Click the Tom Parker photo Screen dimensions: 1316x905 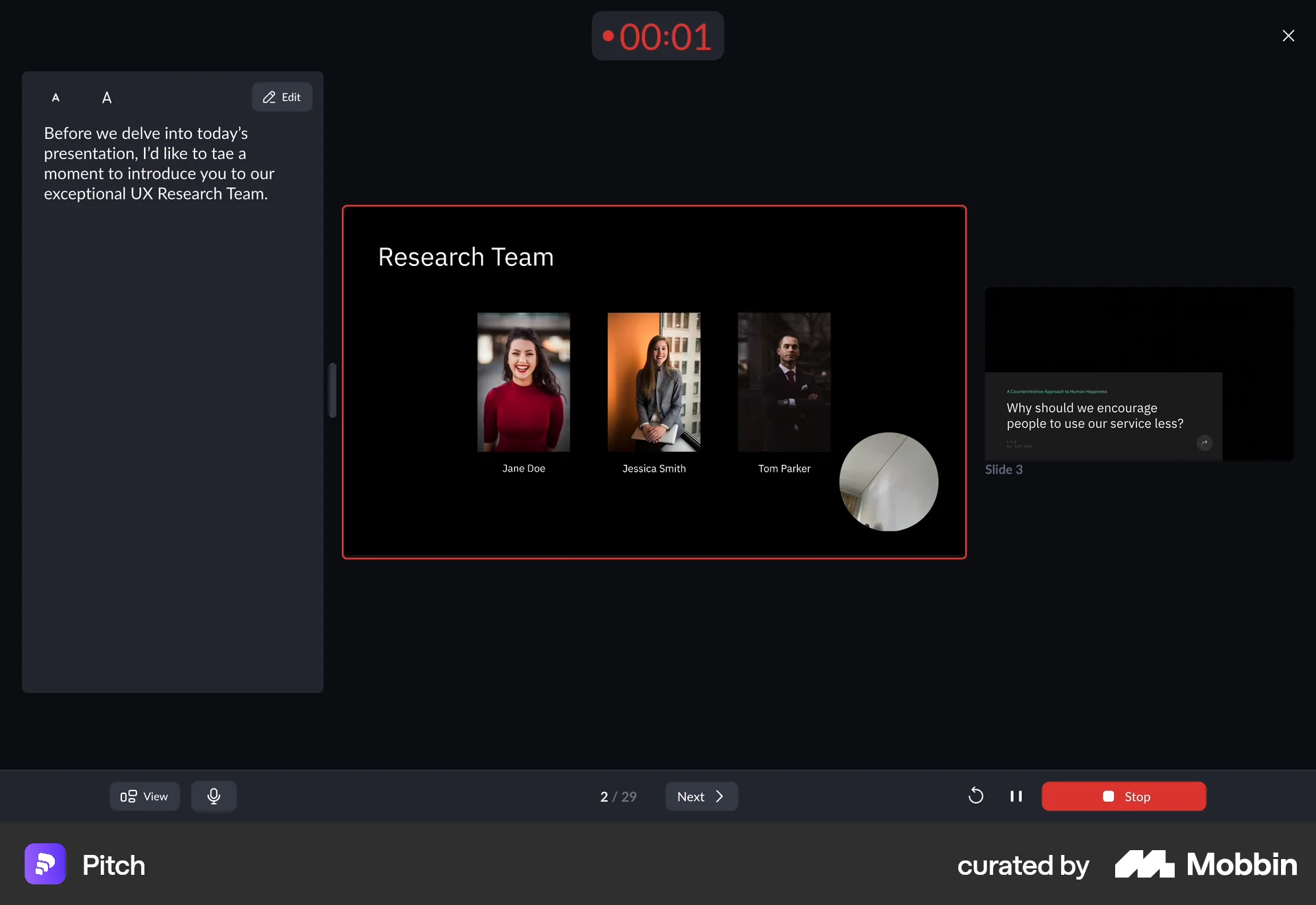(x=783, y=382)
